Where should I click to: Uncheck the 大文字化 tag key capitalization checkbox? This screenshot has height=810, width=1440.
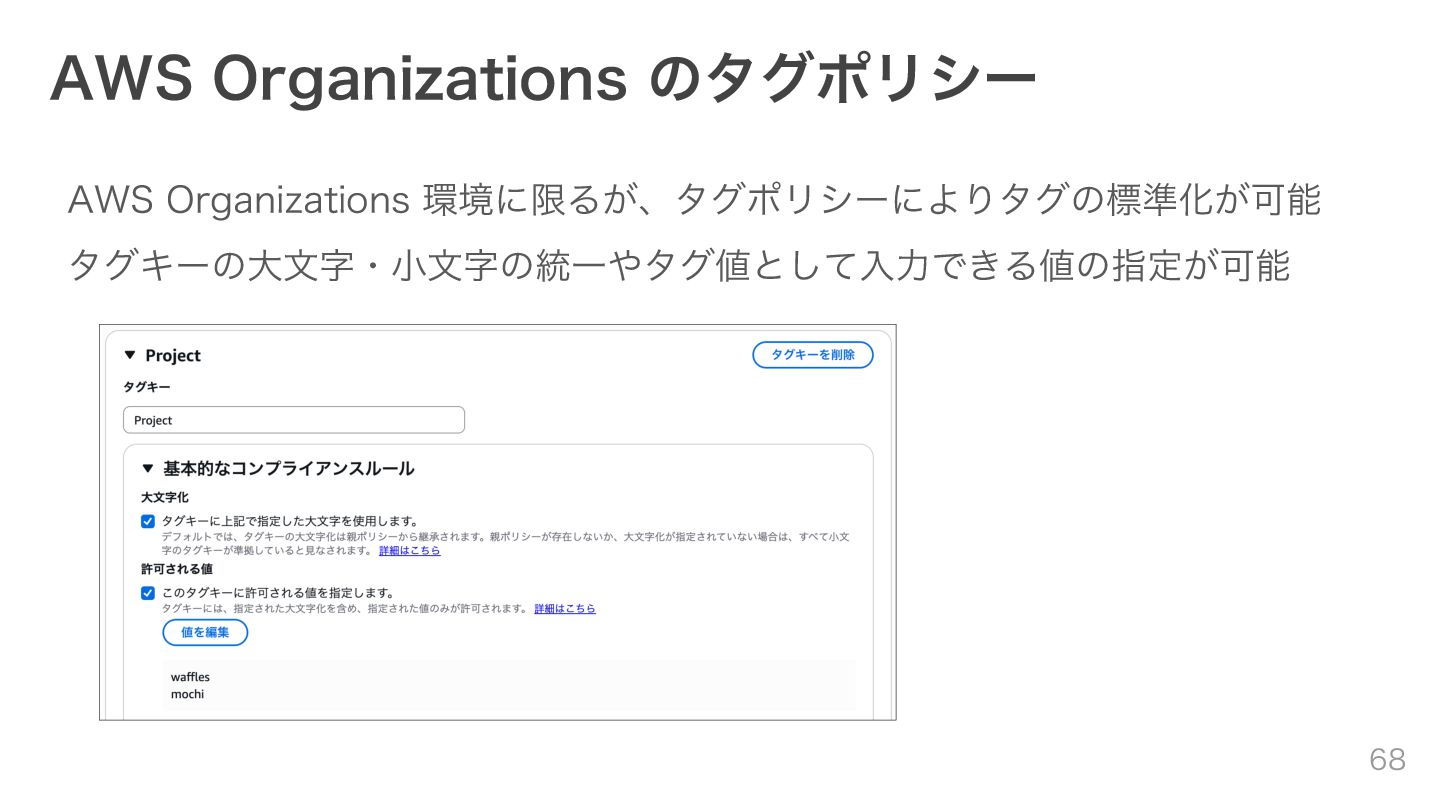tap(148, 521)
